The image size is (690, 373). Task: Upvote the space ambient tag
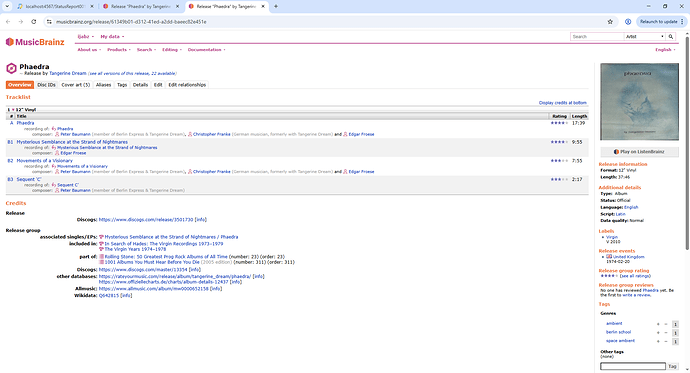coord(658,341)
